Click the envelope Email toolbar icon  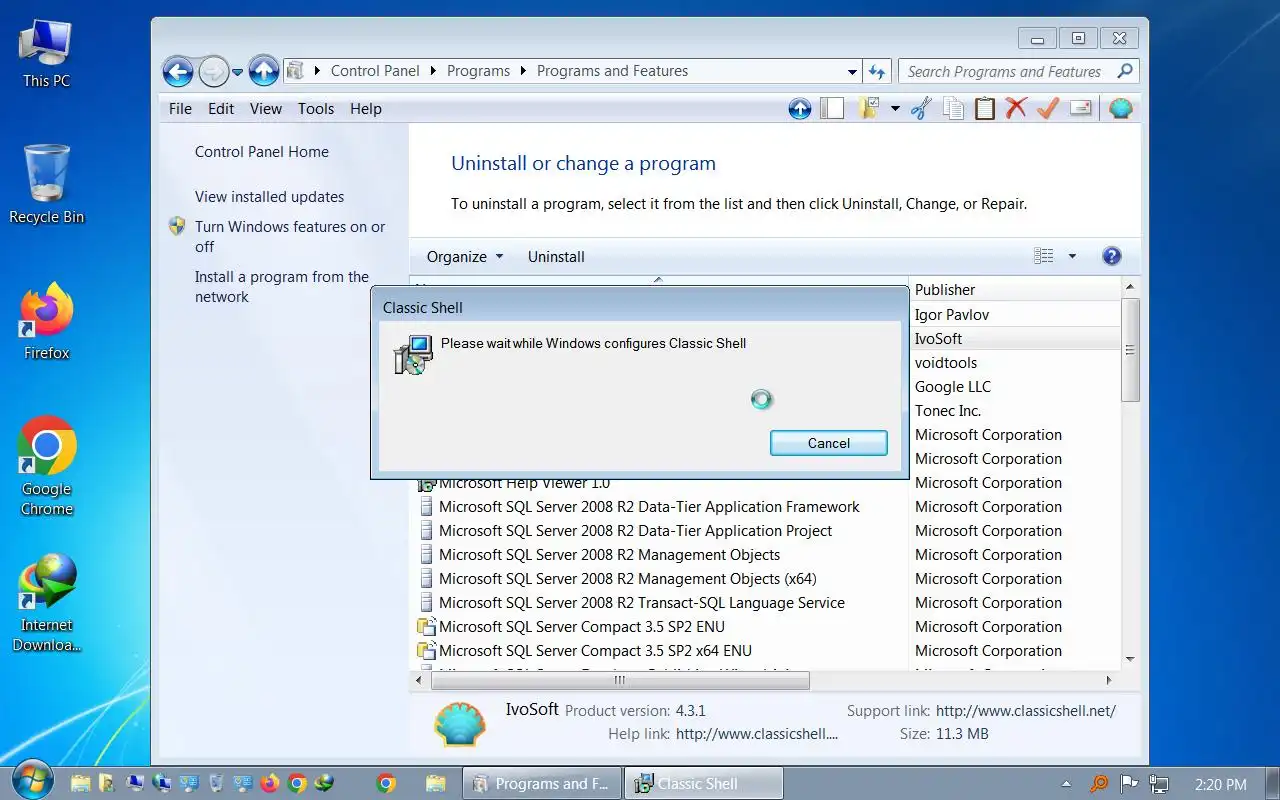tap(1080, 108)
